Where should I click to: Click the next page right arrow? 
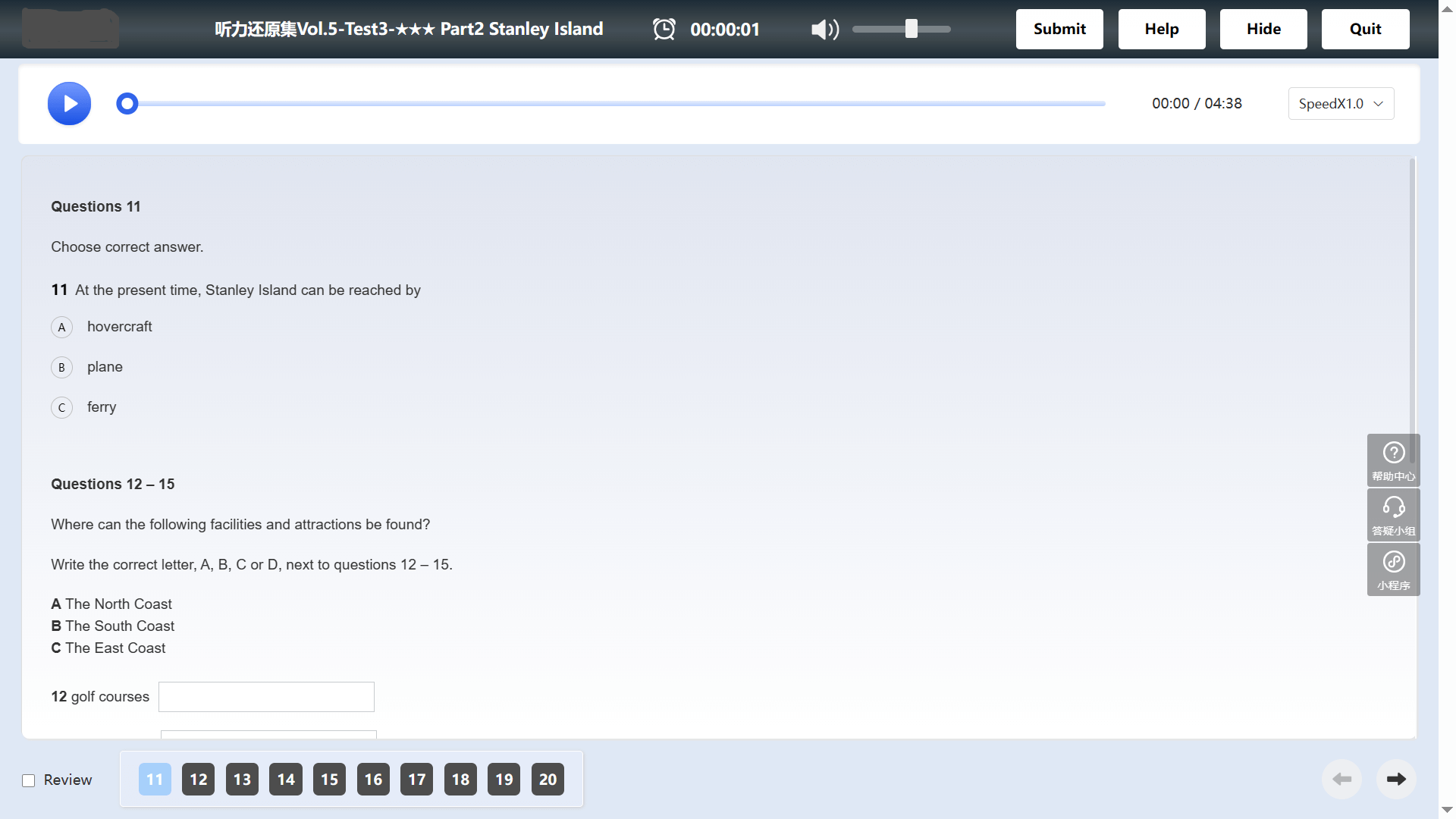(1396, 779)
